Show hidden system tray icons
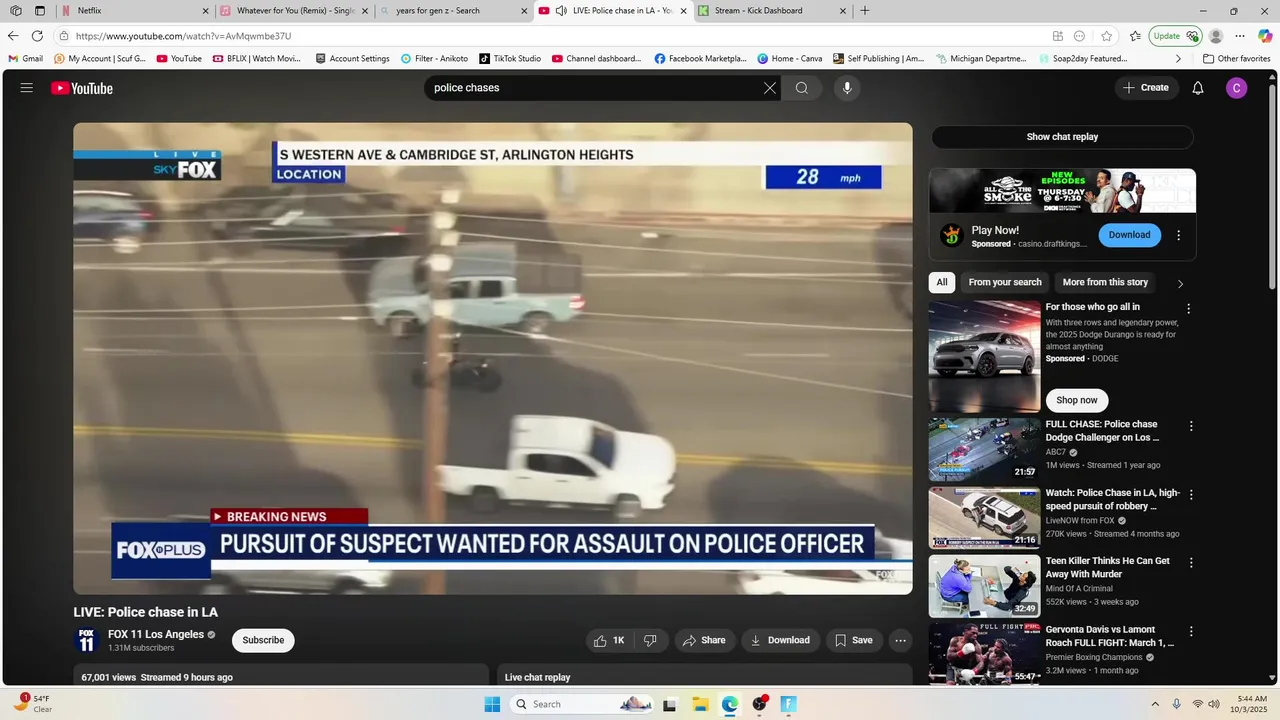Viewport: 1280px width, 720px height. tap(1155, 704)
